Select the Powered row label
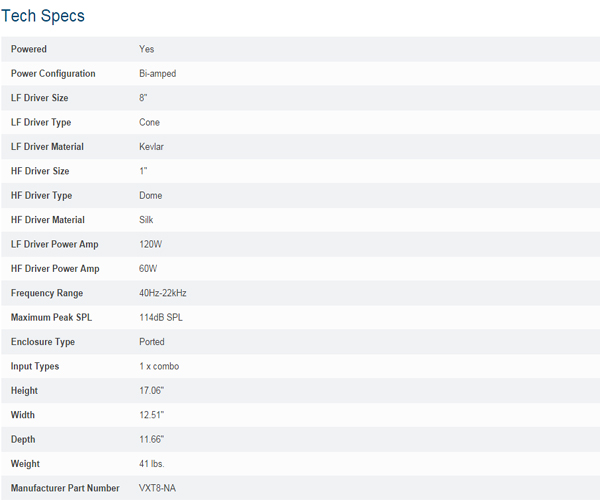Screen dimensions: 600x500 29,49
